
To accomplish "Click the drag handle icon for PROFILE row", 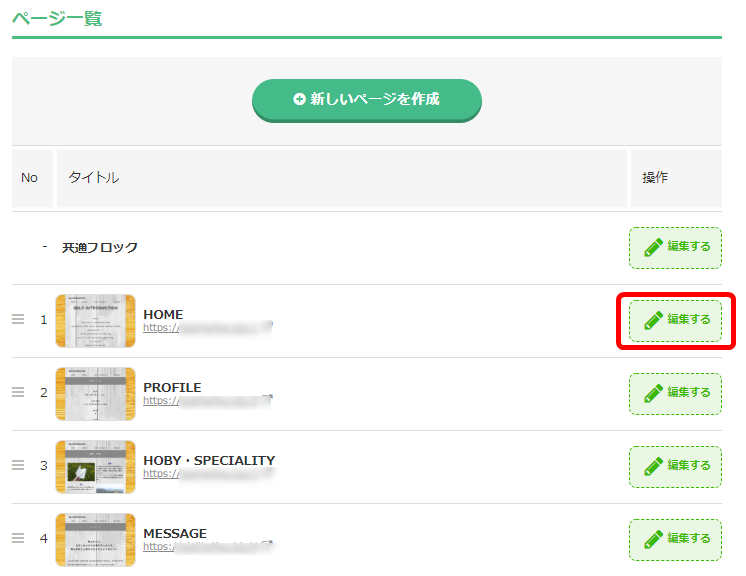I will coord(18,392).
